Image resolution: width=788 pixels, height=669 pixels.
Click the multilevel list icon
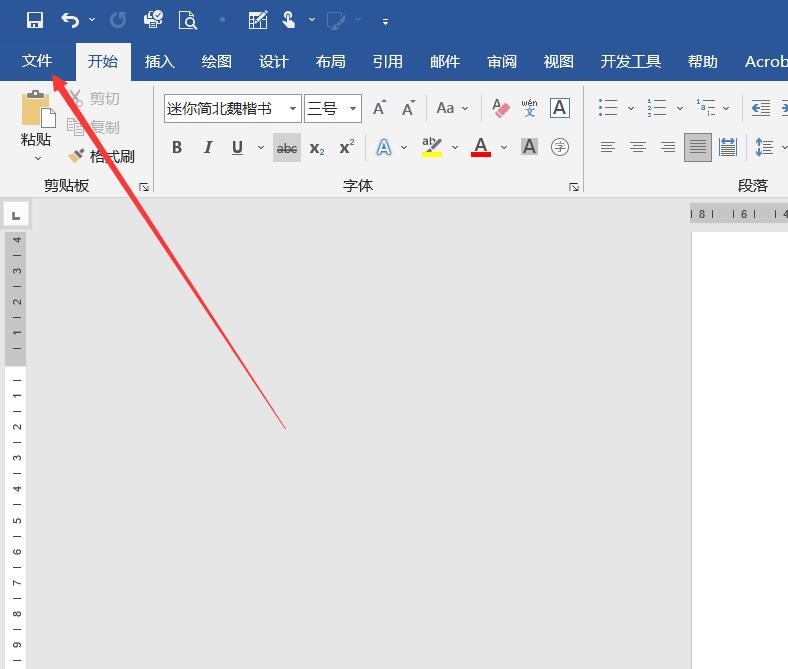pos(706,108)
